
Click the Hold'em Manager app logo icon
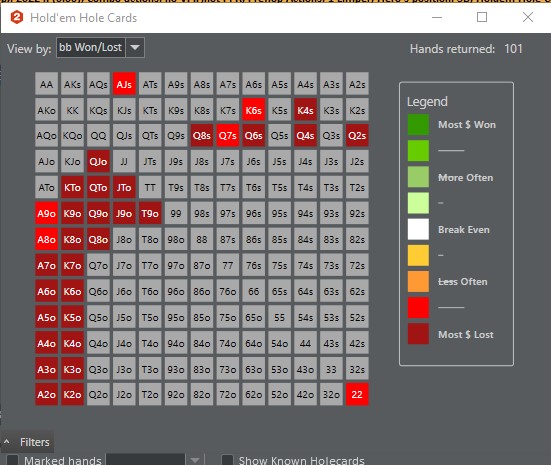tap(17, 17)
